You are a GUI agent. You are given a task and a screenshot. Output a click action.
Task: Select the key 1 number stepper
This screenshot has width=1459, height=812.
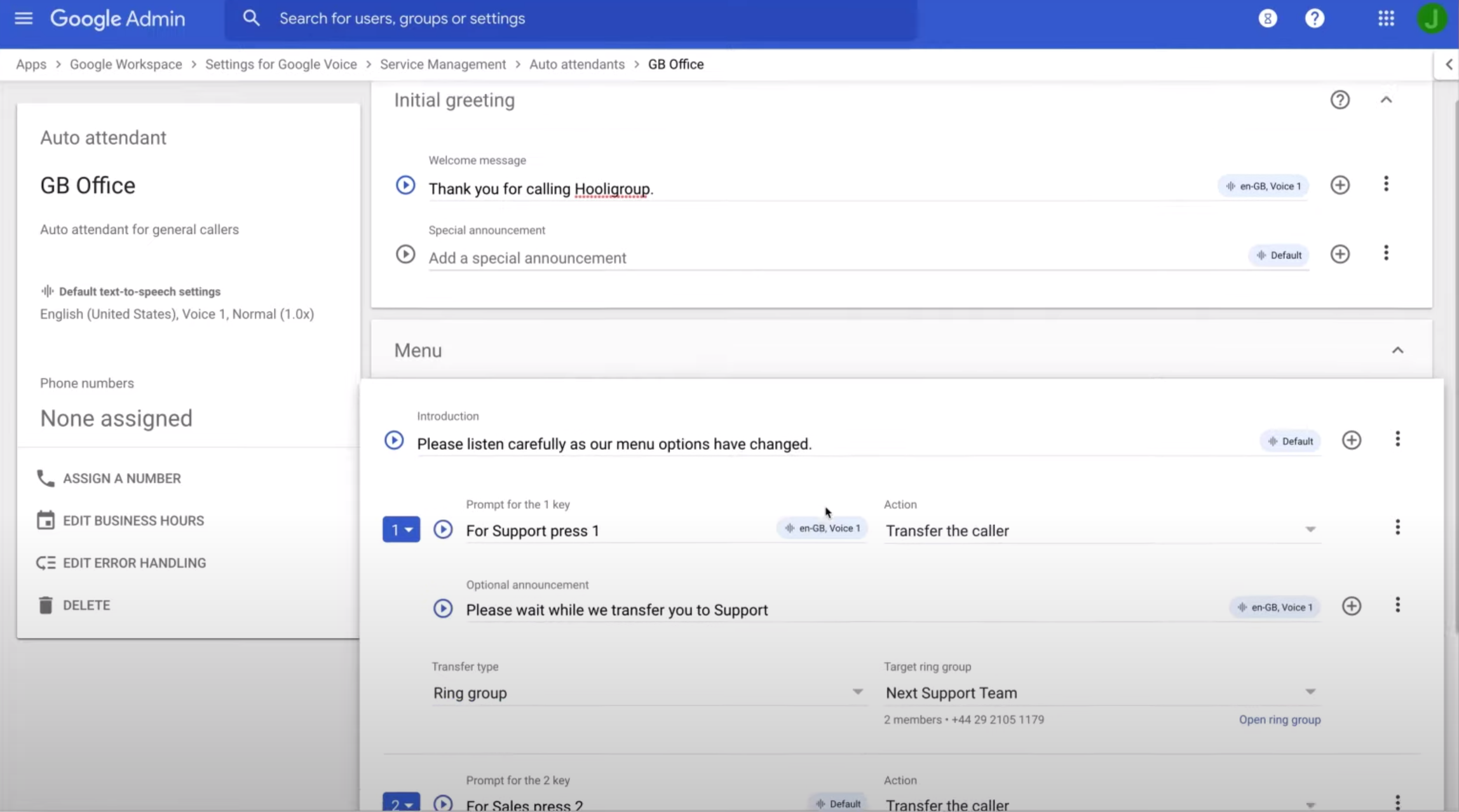coord(400,529)
